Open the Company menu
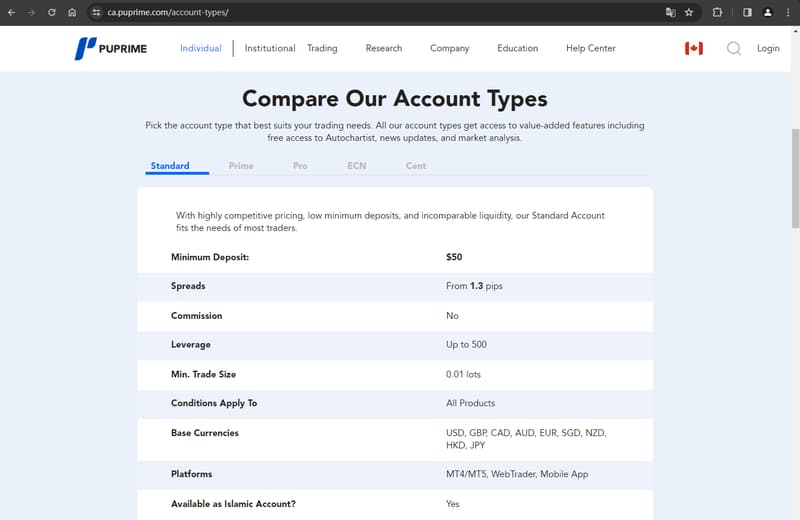Image resolution: width=800 pixels, height=520 pixels. click(449, 48)
